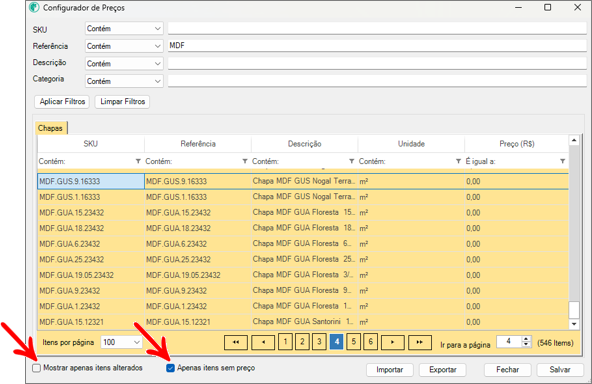Screen dimensions: 592x384
Task: Open the Referência condition dropdown
Action: click(124, 46)
